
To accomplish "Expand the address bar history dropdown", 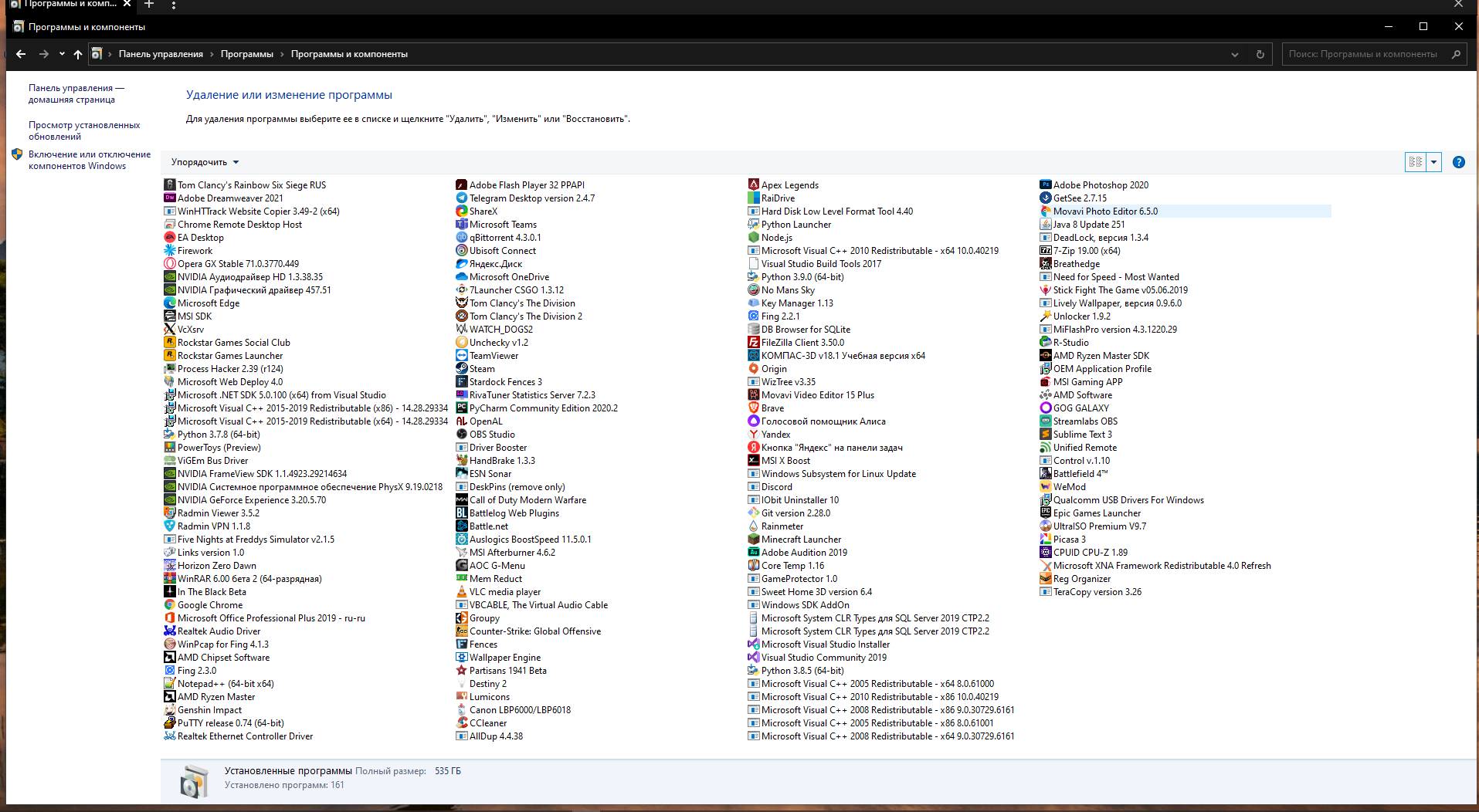I will (x=1235, y=54).
